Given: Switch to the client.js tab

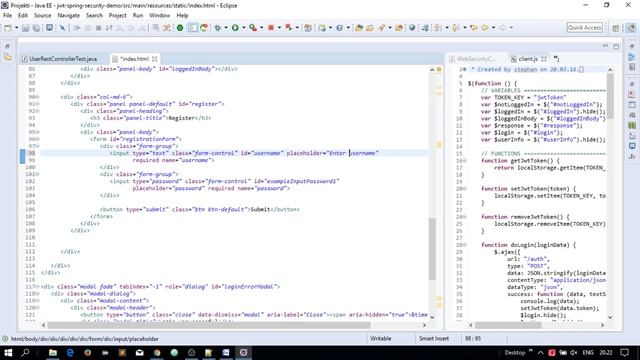Looking at the screenshot, I should pyautogui.click(x=528, y=59).
